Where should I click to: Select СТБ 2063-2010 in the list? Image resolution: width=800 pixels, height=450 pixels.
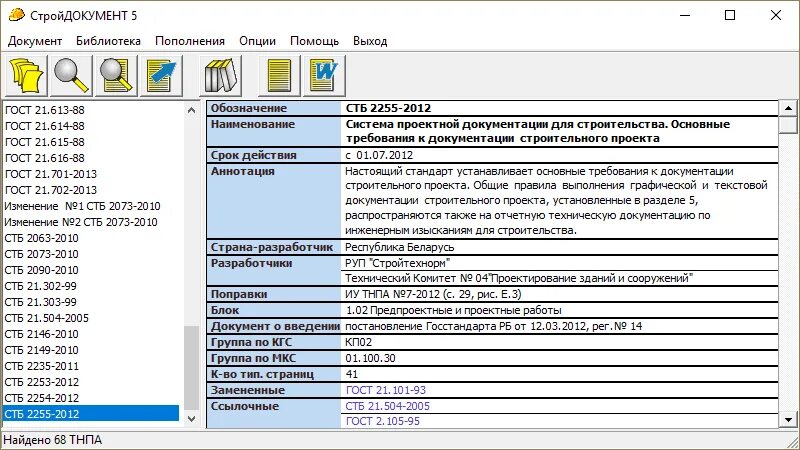coord(42,238)
